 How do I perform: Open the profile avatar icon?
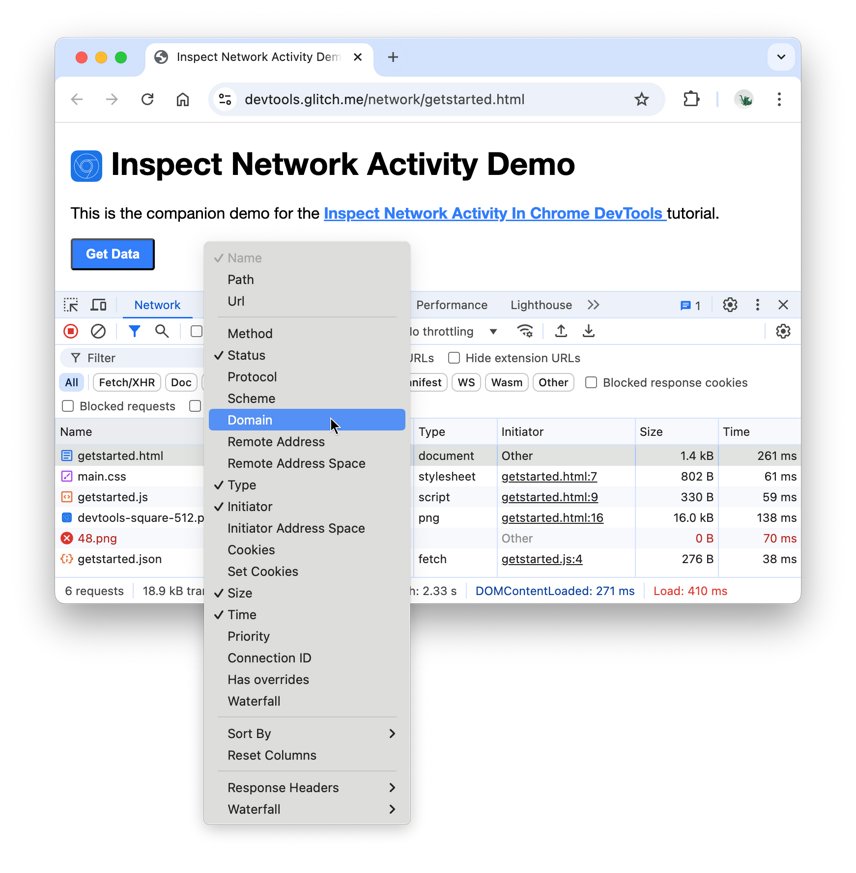pyautogui.click(x=744, y=100)
